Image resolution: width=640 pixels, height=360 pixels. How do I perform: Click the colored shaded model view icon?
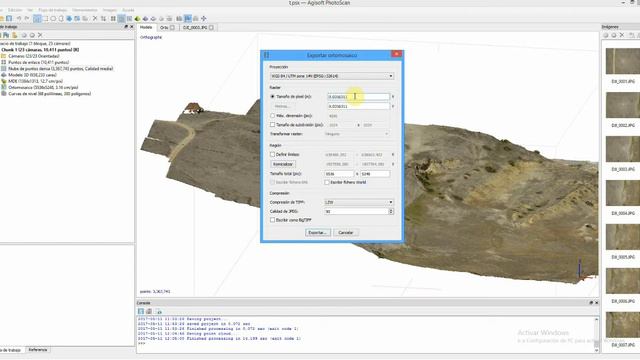pyautogui.click(x=138, y=18)
